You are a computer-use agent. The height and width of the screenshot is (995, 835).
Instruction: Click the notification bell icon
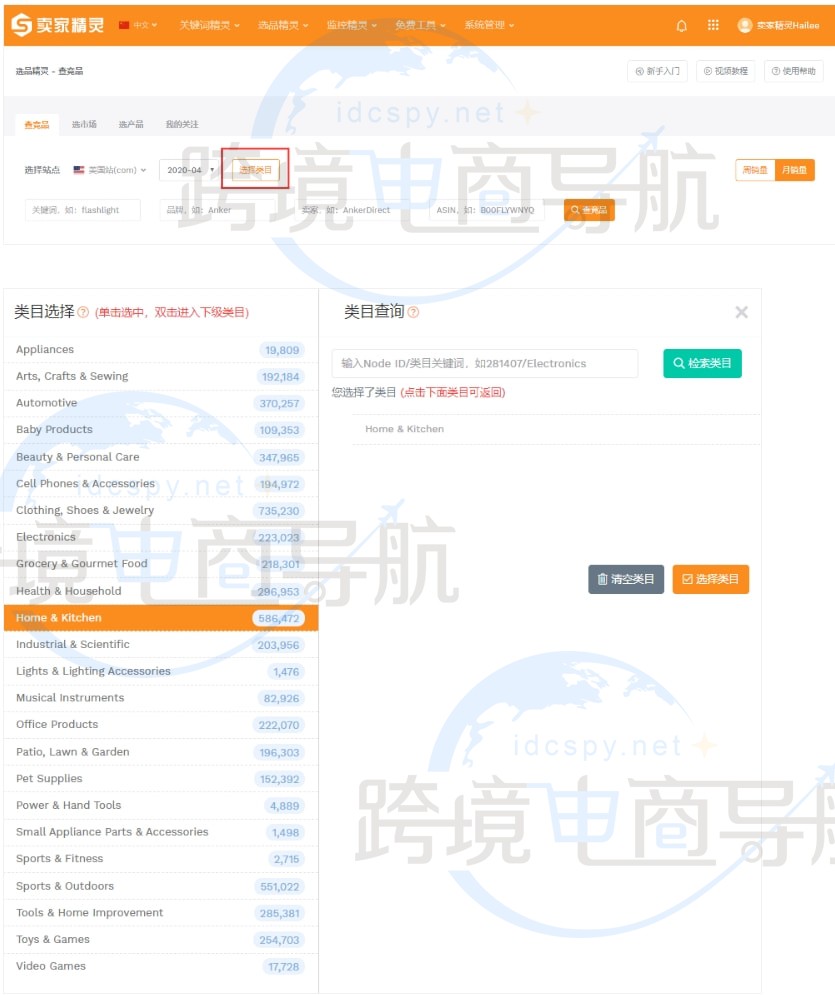point(682,25)
